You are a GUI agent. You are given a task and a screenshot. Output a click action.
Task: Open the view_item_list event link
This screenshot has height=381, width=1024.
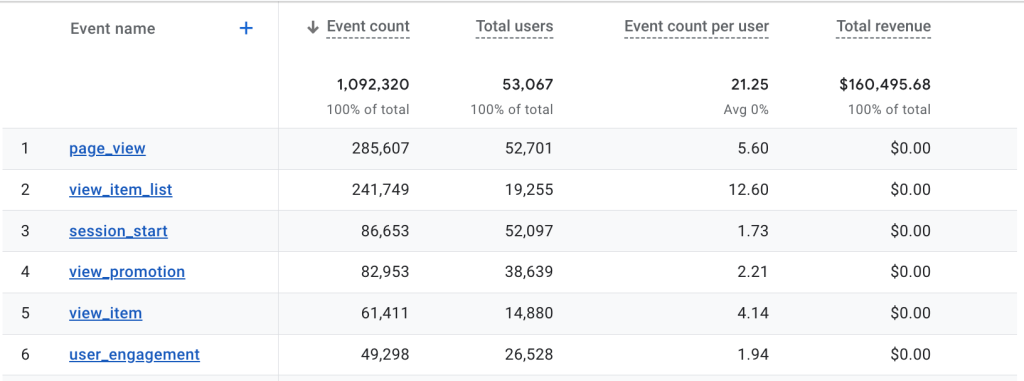(121, 190)
